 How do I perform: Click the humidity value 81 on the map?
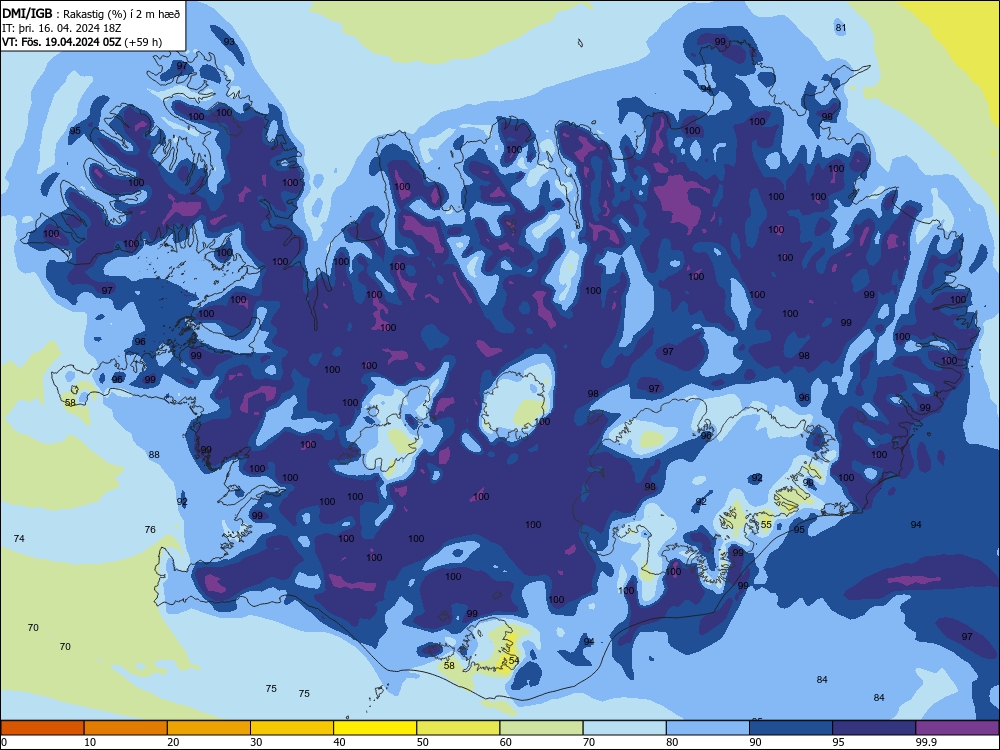pyautogui.click(x=841, y=27)
